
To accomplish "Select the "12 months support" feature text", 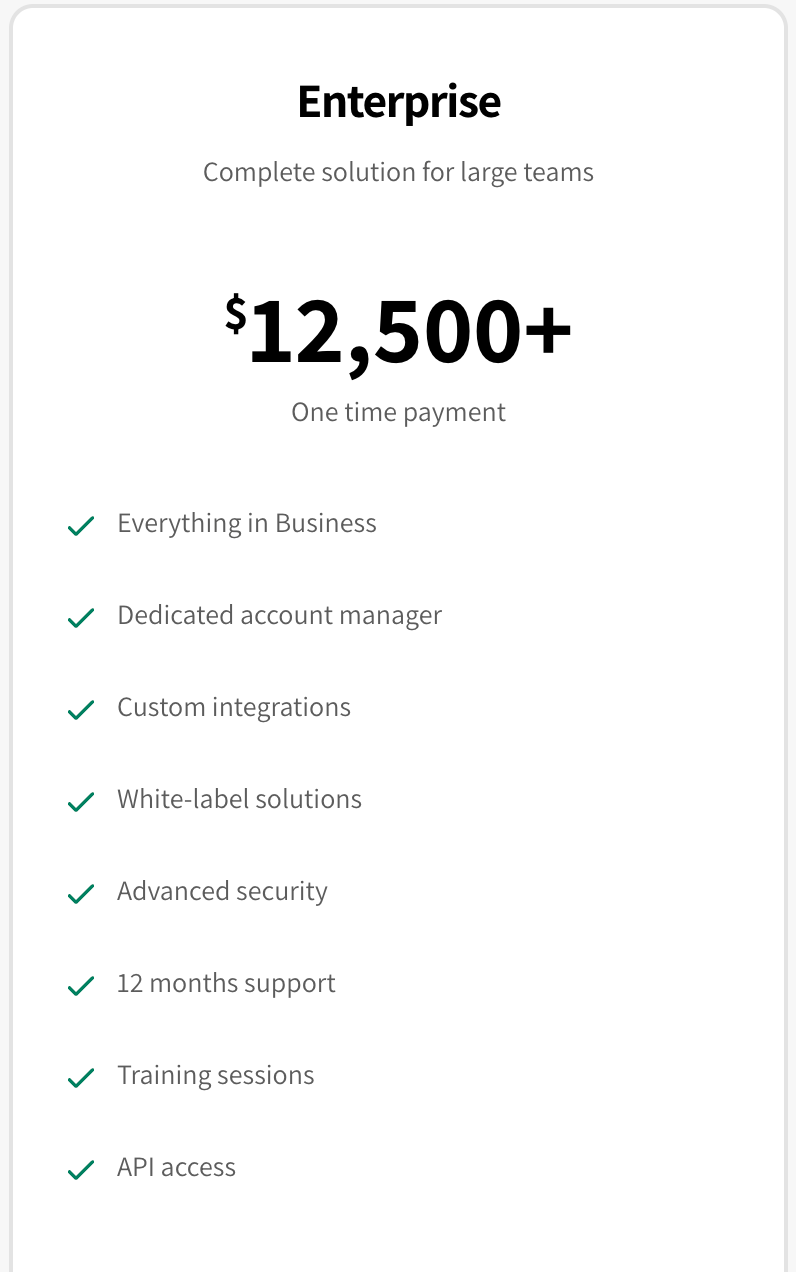I will click(226, 984).
